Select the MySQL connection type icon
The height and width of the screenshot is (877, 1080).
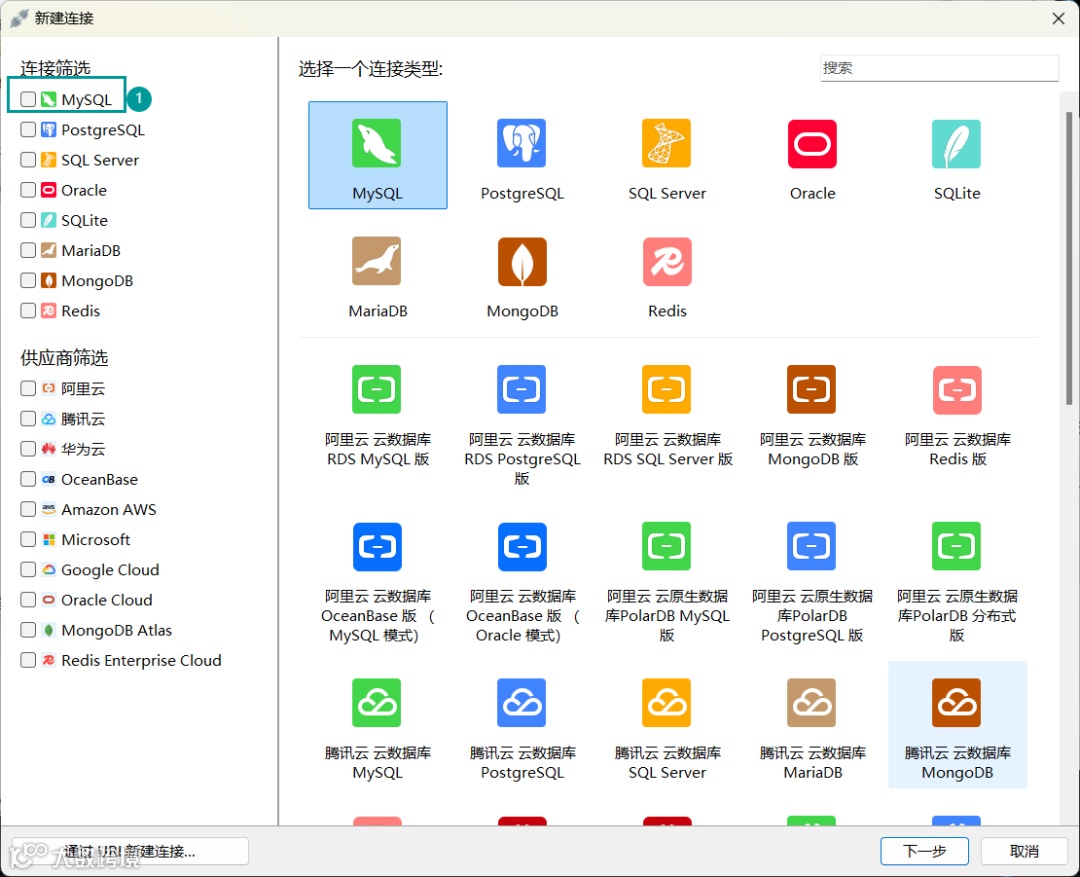(x=377, y=143)
